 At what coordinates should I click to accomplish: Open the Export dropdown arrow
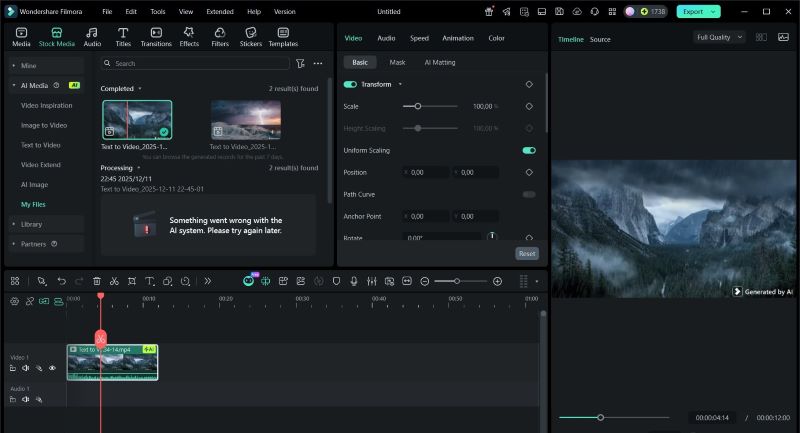pyautogui.click(x=713, y=11)
